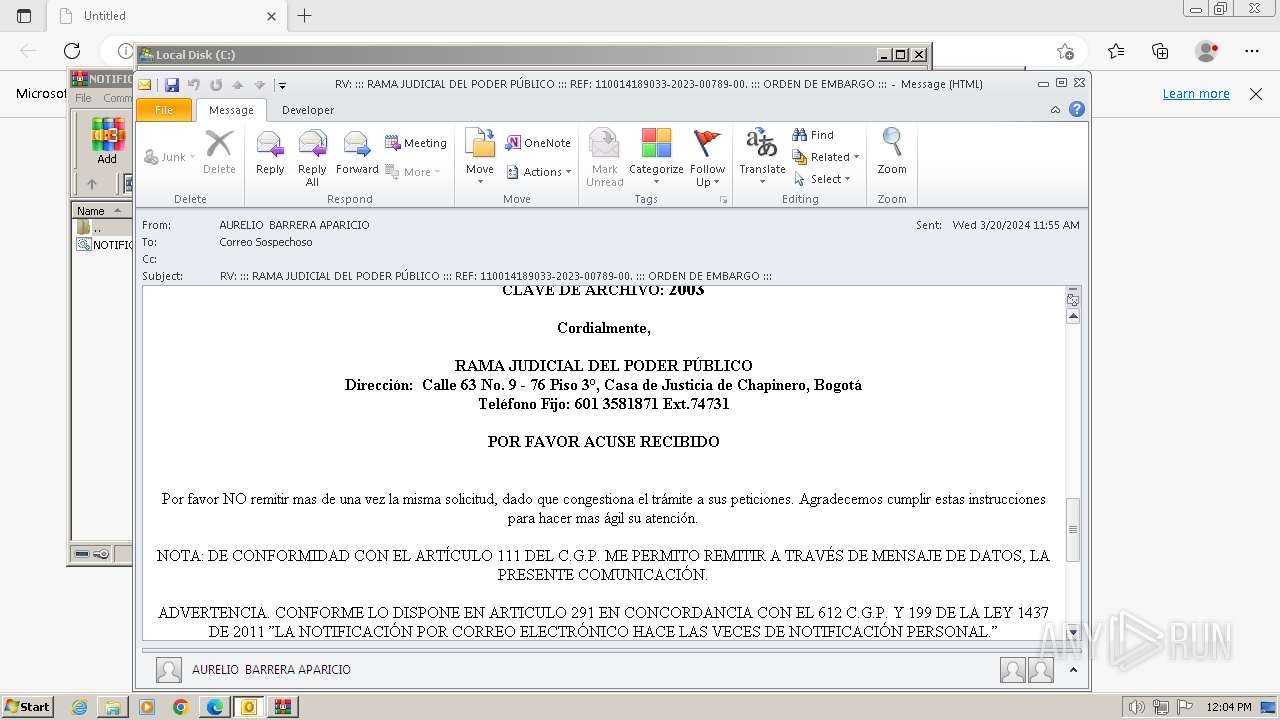This screenshot has width=1280, height=720.
Task: Open Windows Explorer folder in taskbar
Action: click(x=113, y=707)
